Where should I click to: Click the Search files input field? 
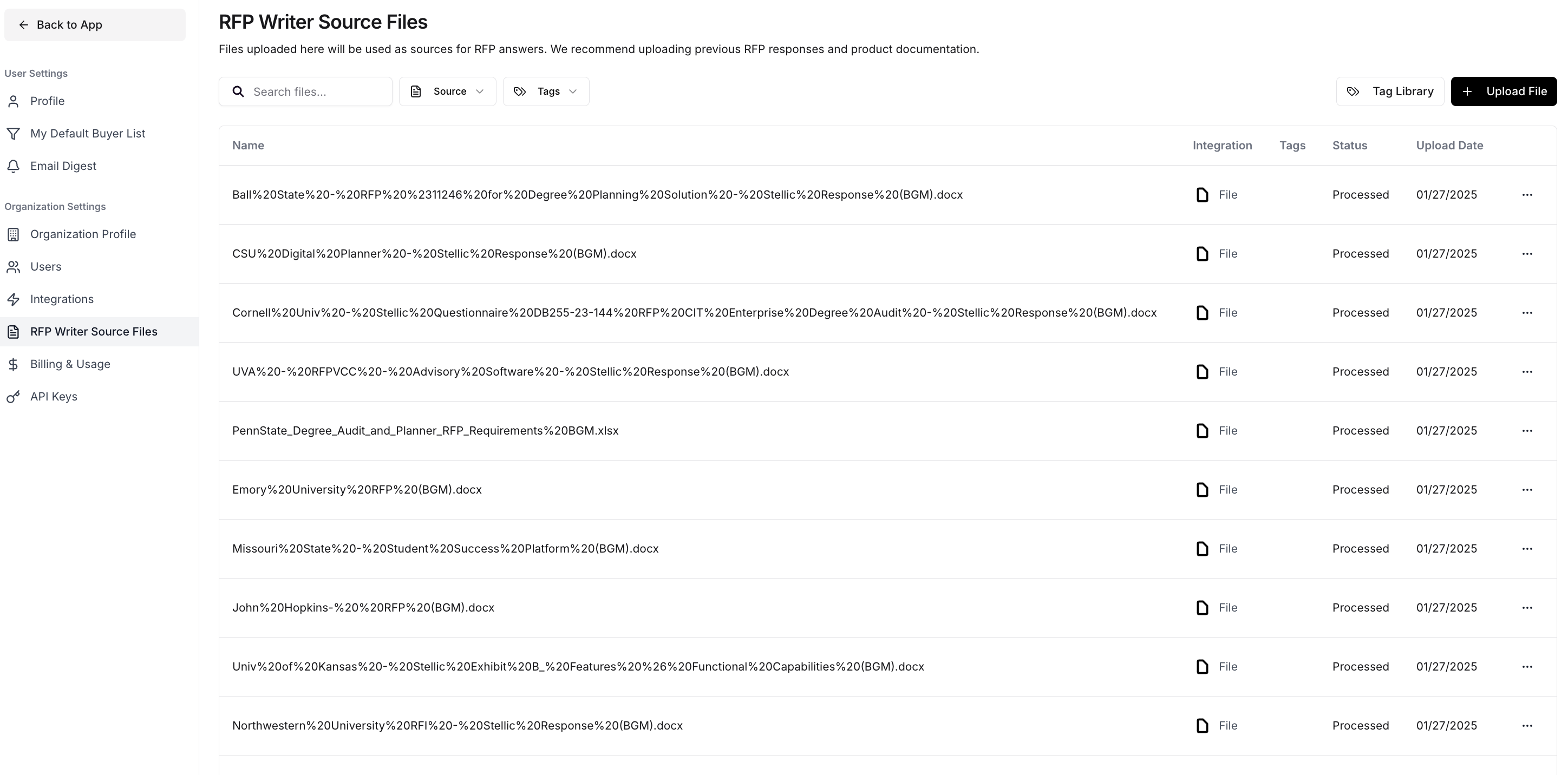click(310, 90)
